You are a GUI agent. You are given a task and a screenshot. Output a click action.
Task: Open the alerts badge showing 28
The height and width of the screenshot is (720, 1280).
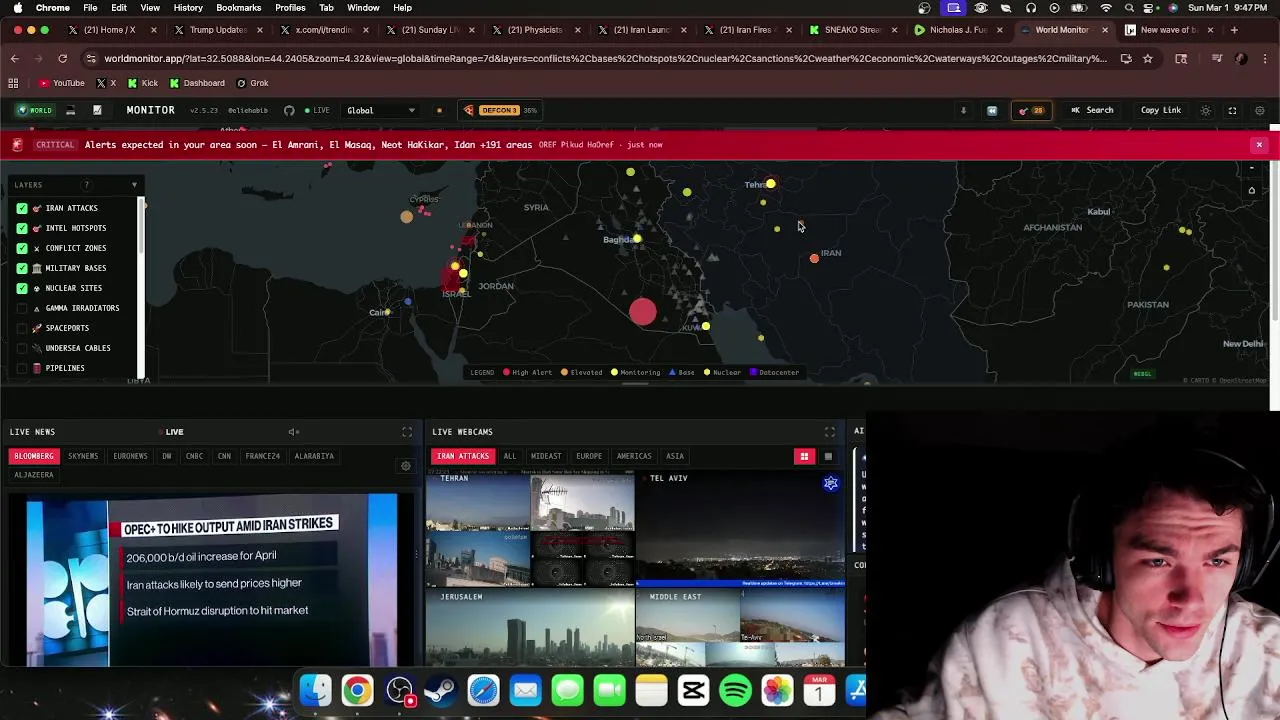1031,110
